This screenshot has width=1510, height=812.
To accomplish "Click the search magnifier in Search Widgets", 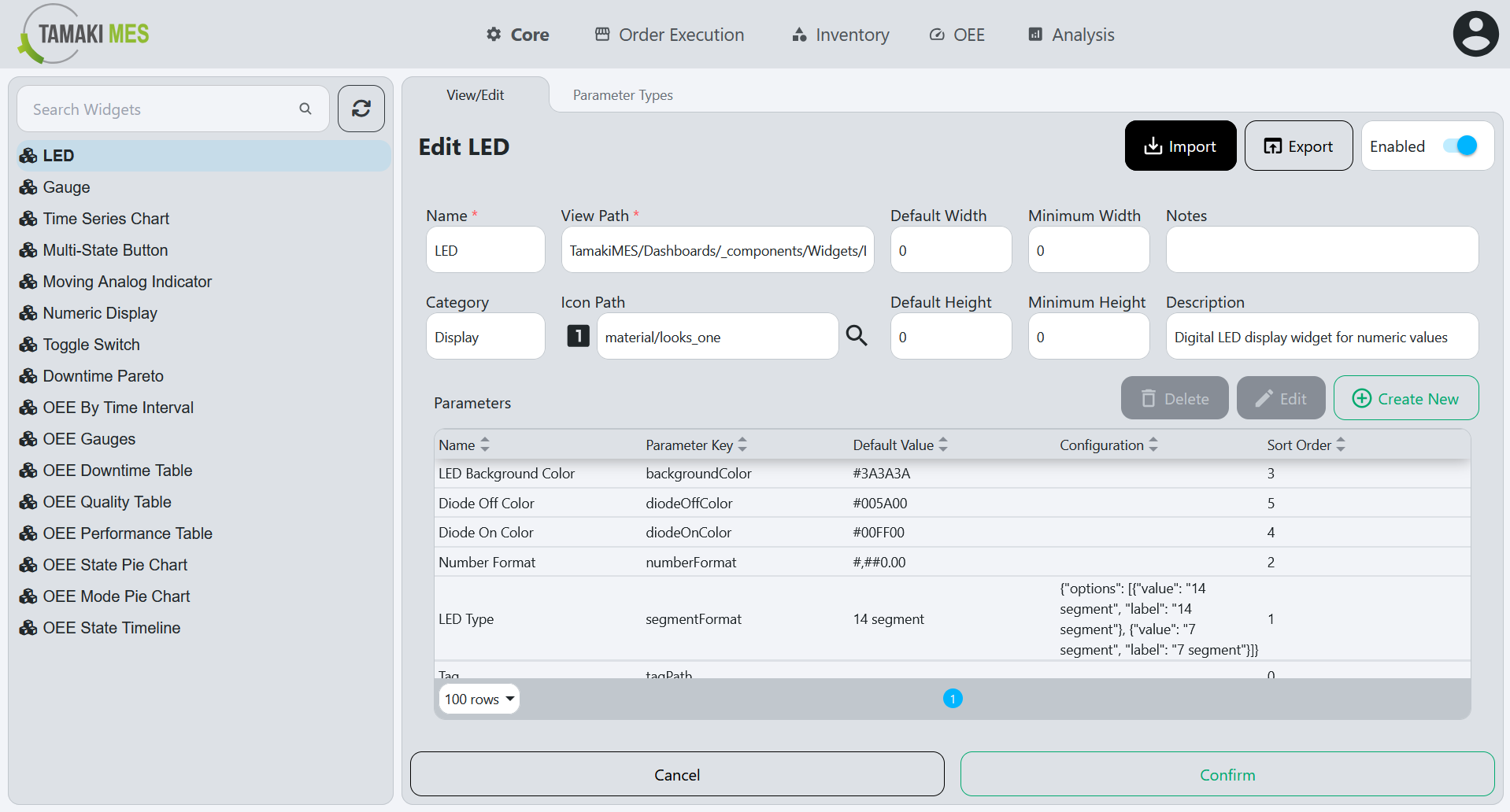I will [305, 109].
